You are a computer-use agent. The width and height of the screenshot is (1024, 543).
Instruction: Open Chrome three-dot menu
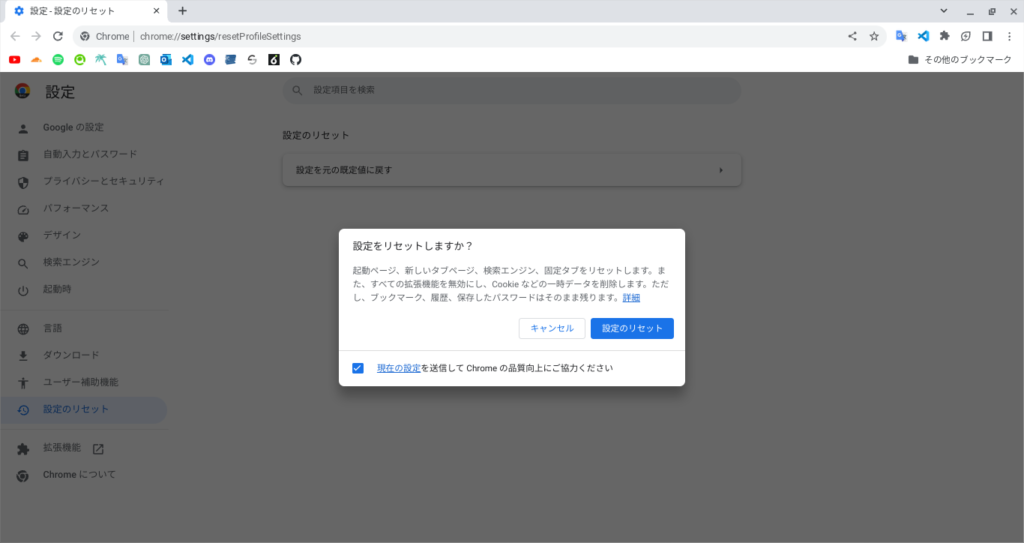(x=1009, y=36)
